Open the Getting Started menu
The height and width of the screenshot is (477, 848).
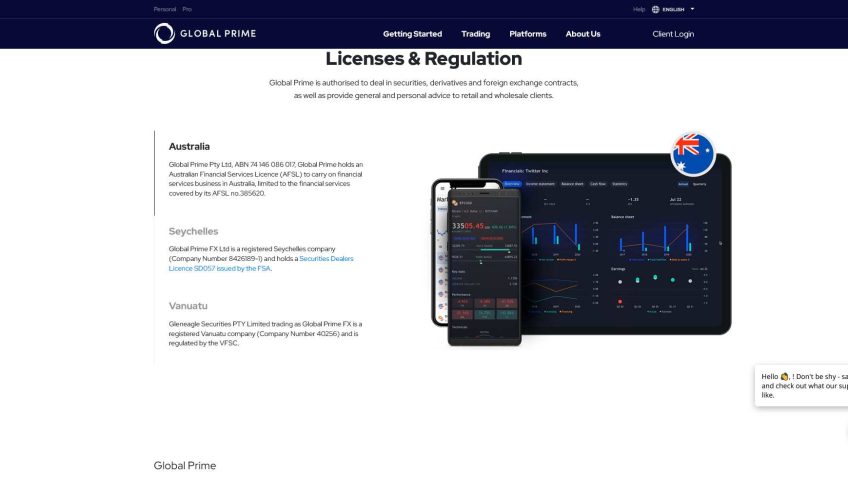point(412,34)
